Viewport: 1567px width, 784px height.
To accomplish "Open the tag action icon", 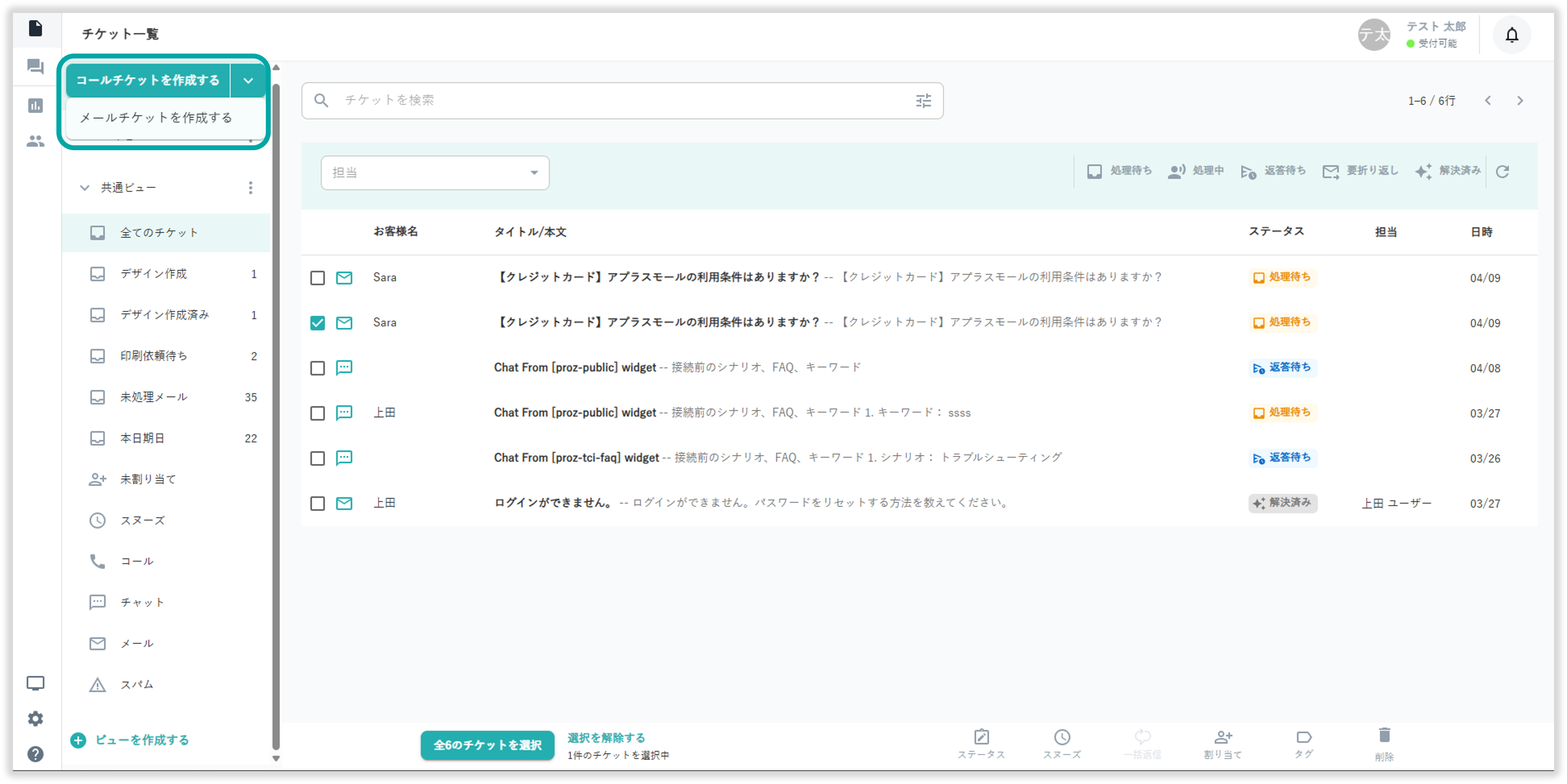I will click(x=1303, y=738).
